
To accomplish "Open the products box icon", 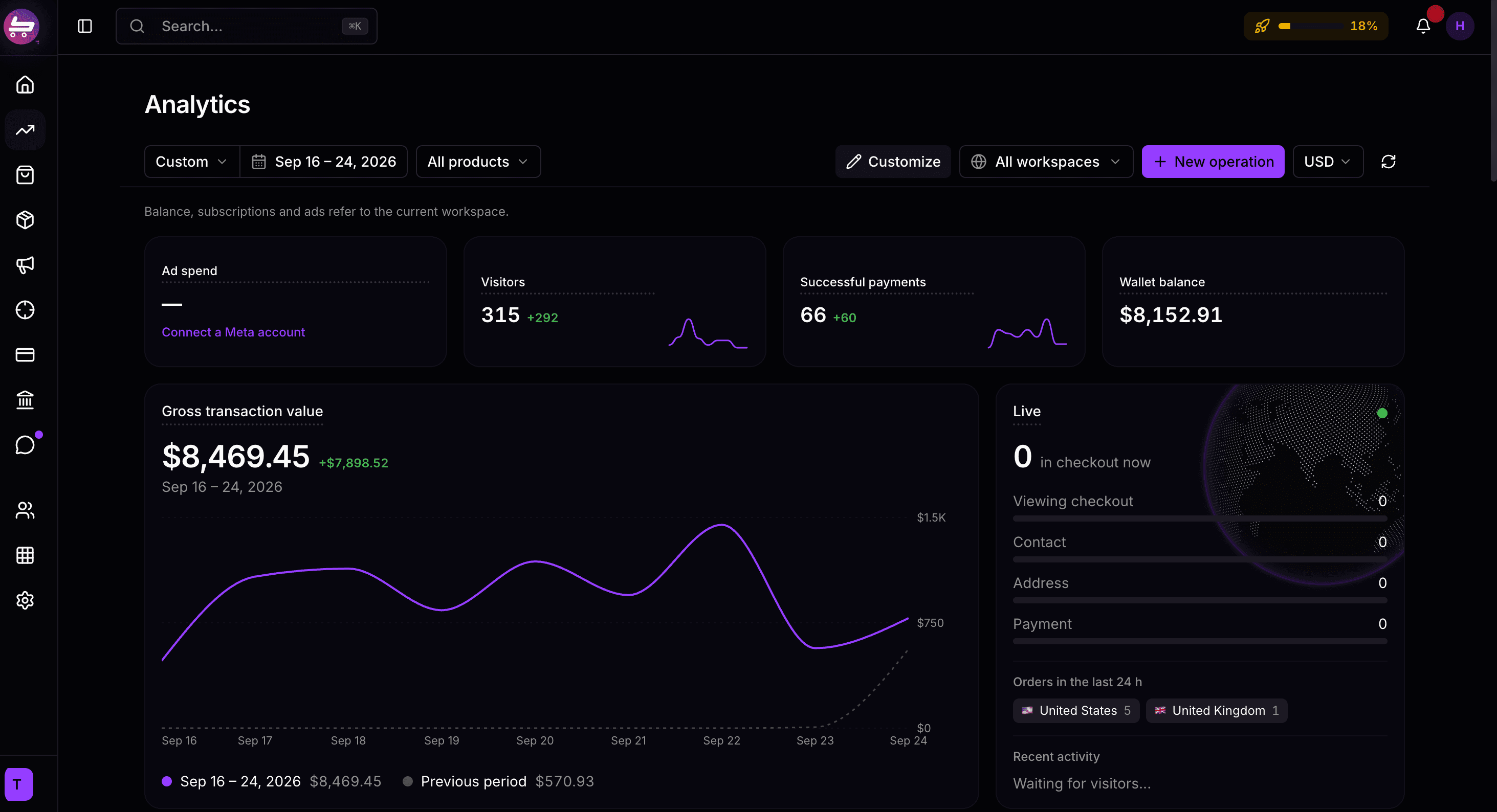I will 25,219.
